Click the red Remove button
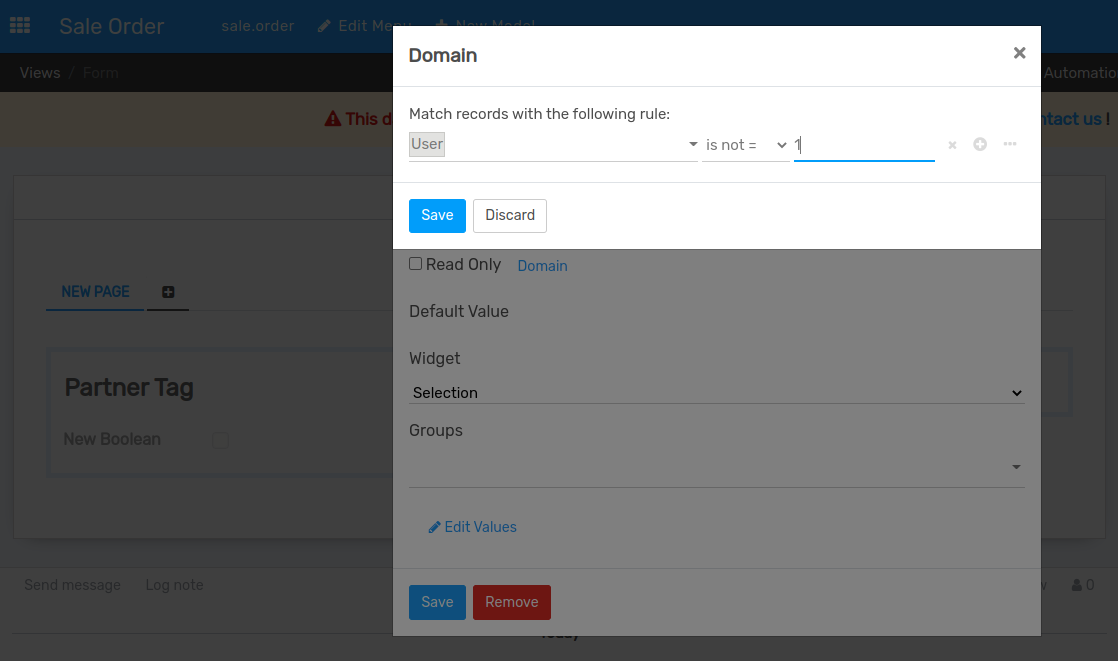 tap(512, 602)
